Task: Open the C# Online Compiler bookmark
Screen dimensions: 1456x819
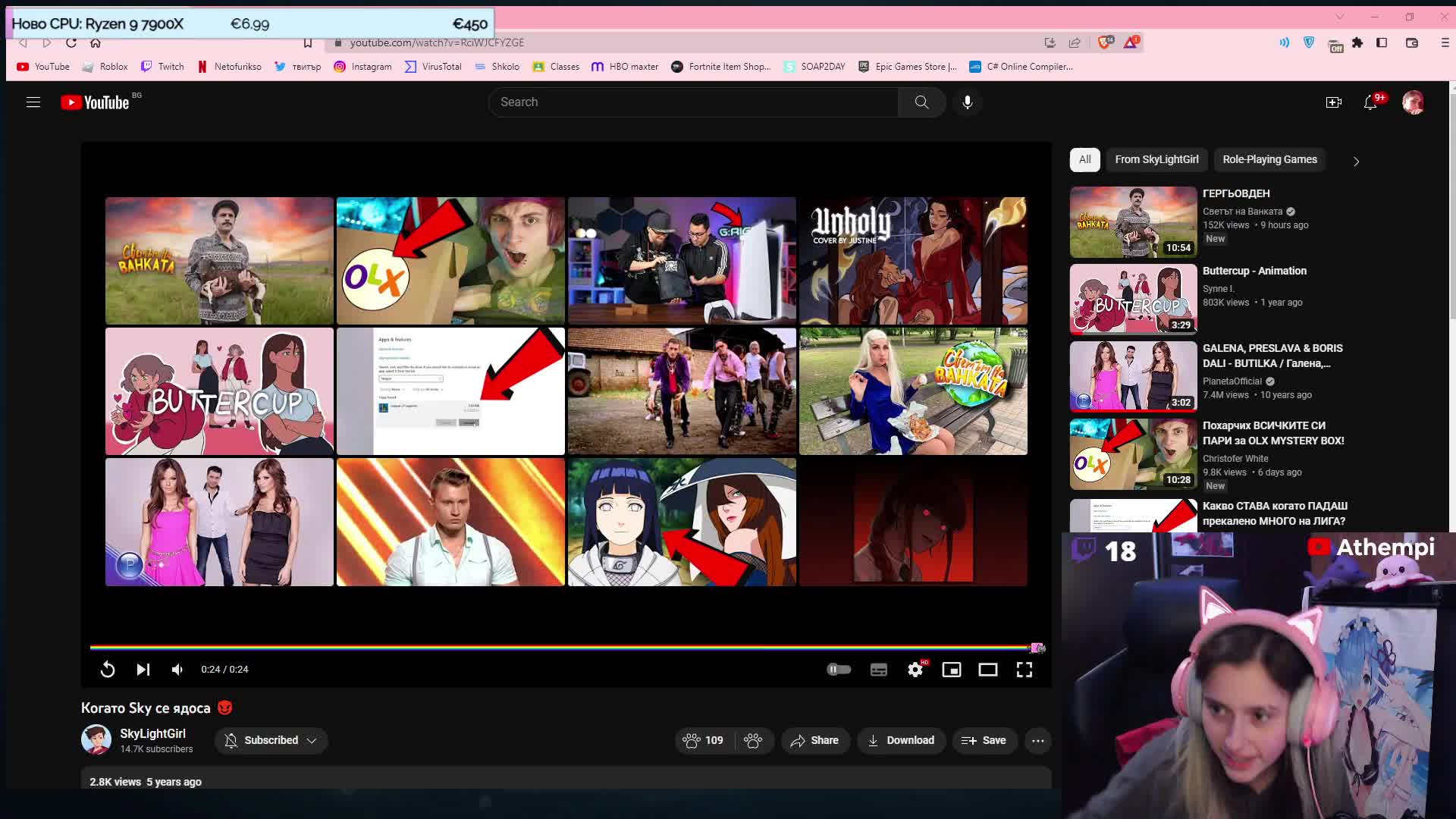Action: [1021, 67]
